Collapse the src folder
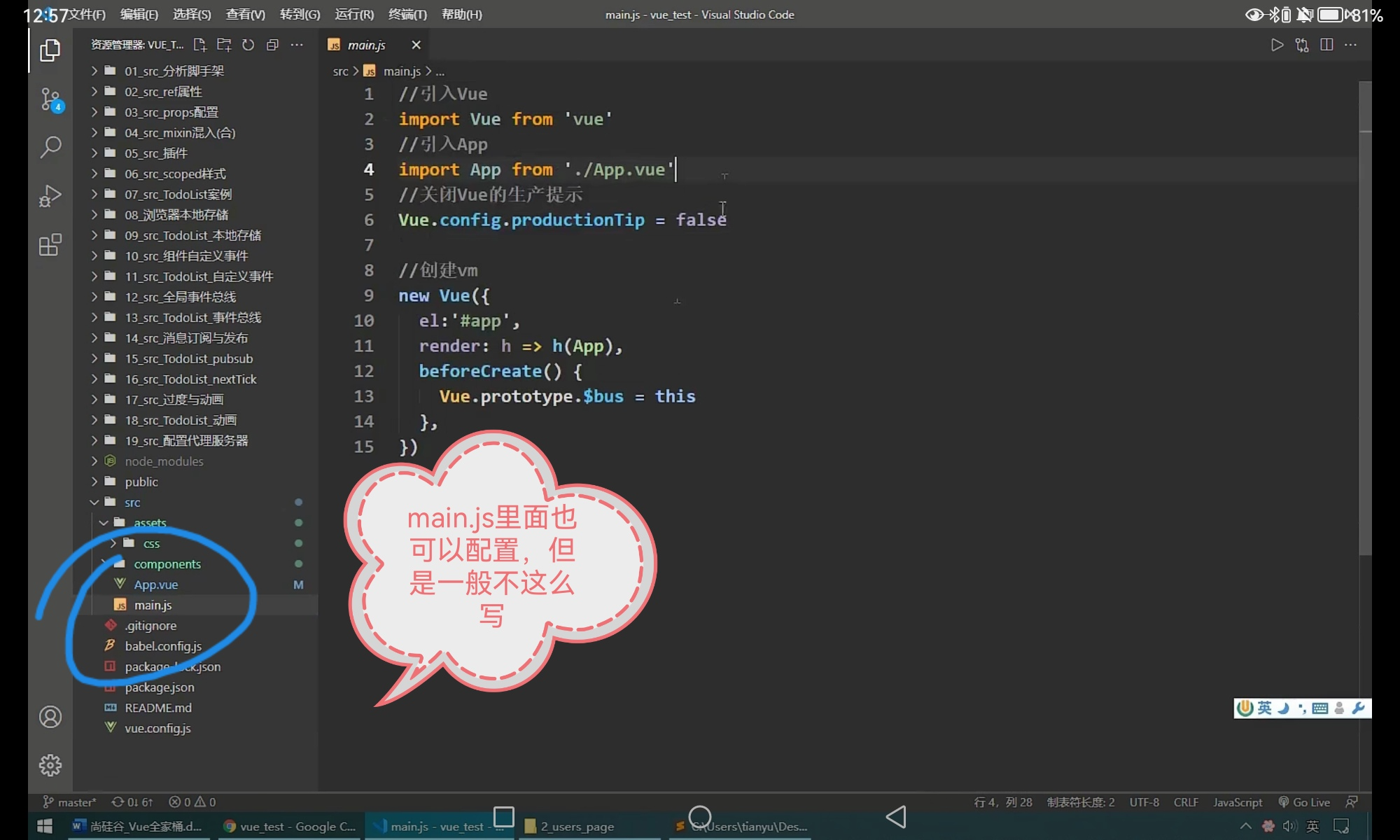1400x840 pixels. [x=132, y=502]
